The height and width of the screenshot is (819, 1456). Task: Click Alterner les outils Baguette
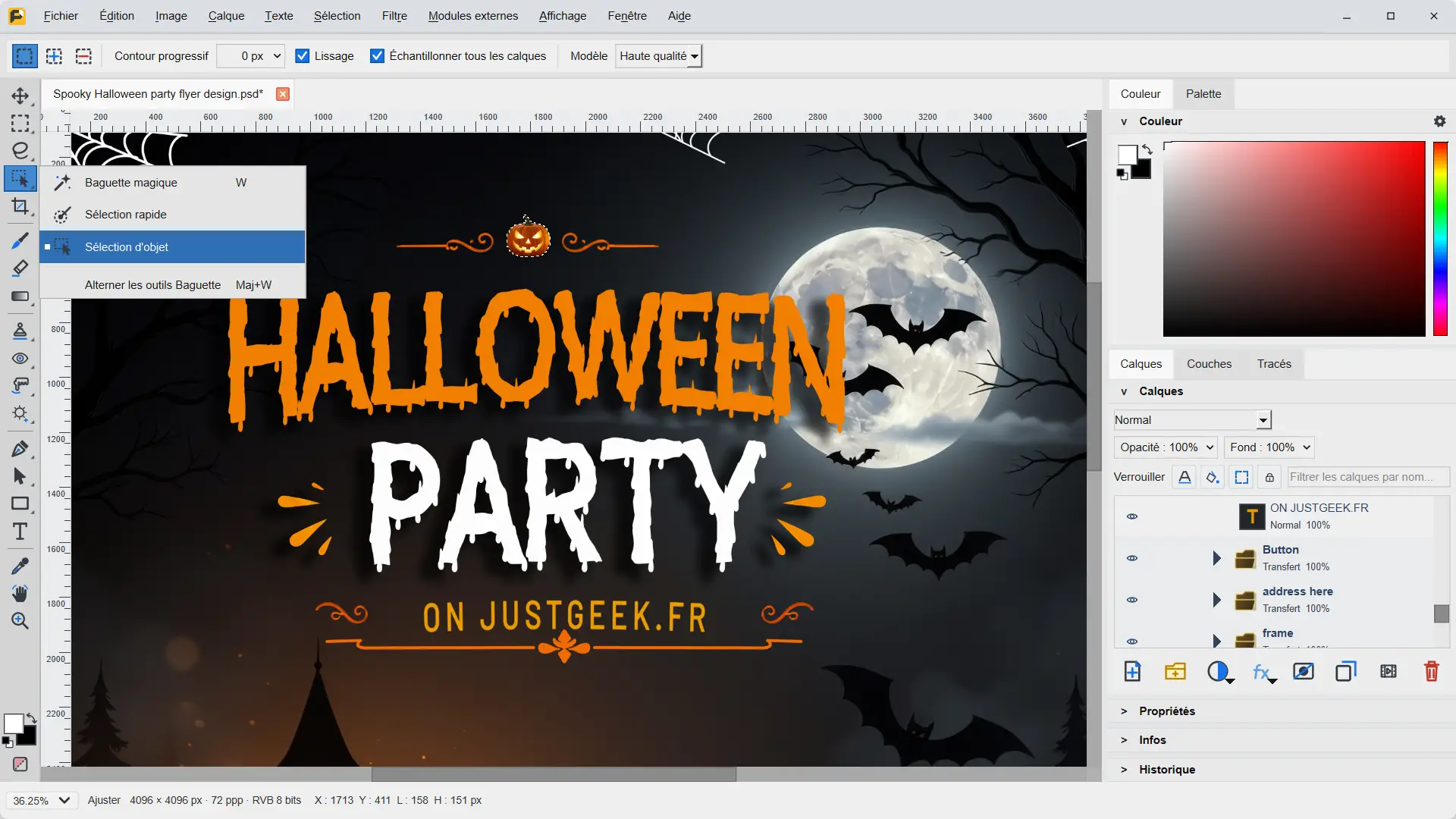pyautogui.click(x=173, y=285)
